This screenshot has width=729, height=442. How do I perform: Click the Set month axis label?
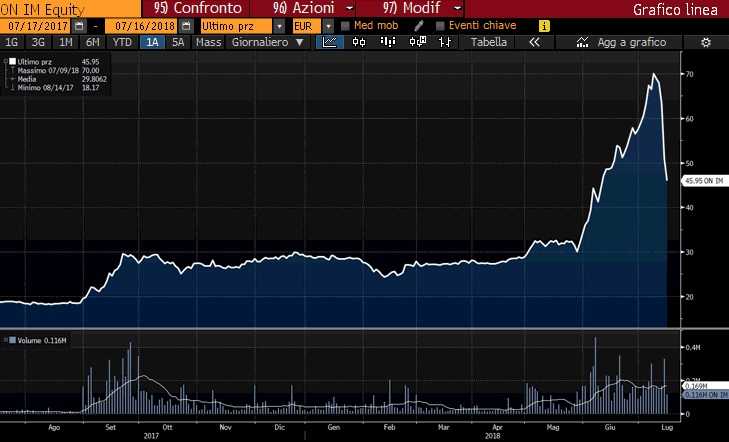[x=110, y=427]
